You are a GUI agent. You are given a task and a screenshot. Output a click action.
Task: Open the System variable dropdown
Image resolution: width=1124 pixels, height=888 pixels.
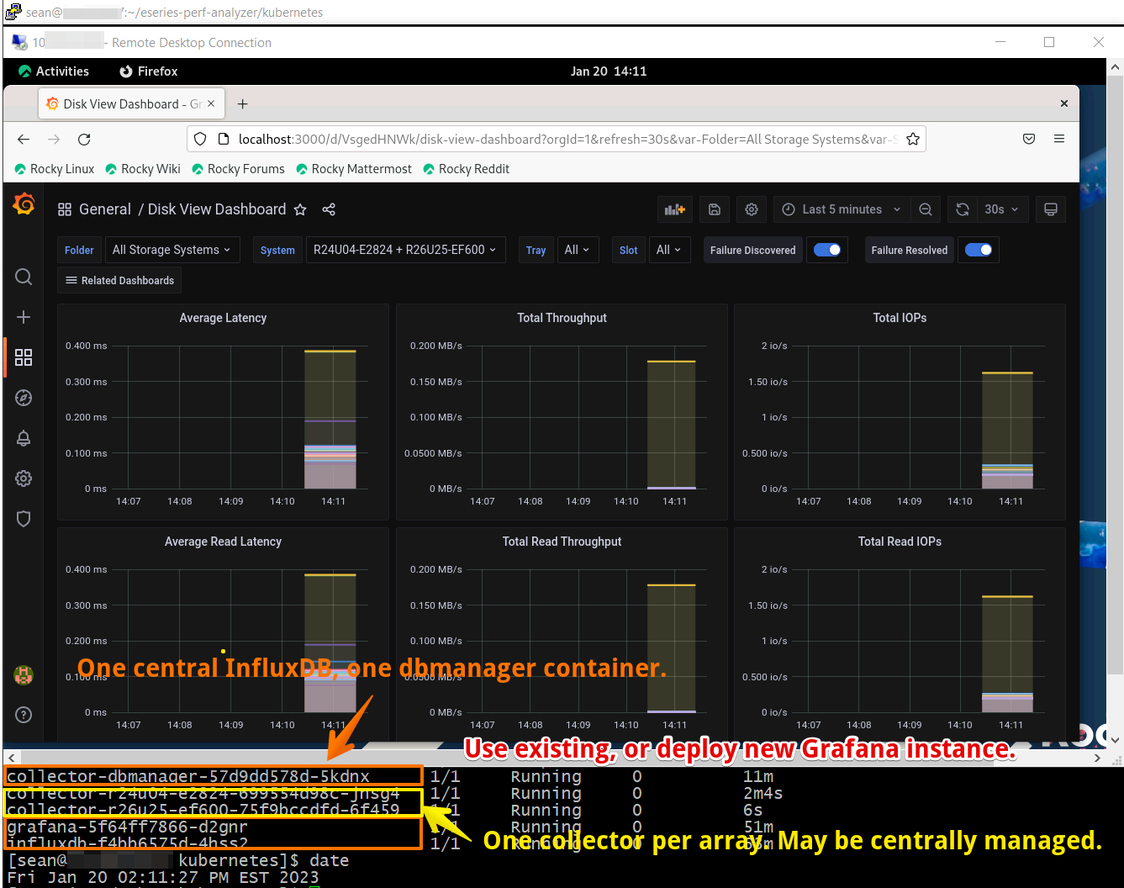(x=405, y=249)
